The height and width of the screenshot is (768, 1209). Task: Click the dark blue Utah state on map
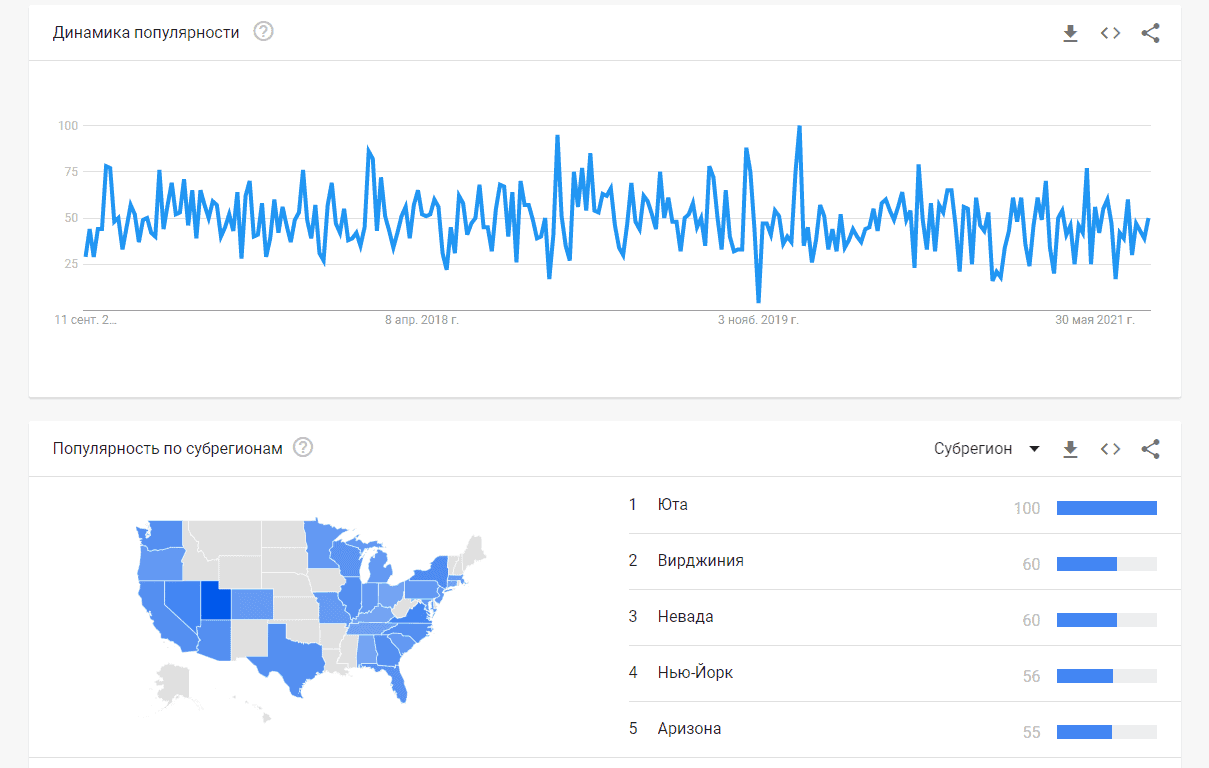[x=215, y=602]
